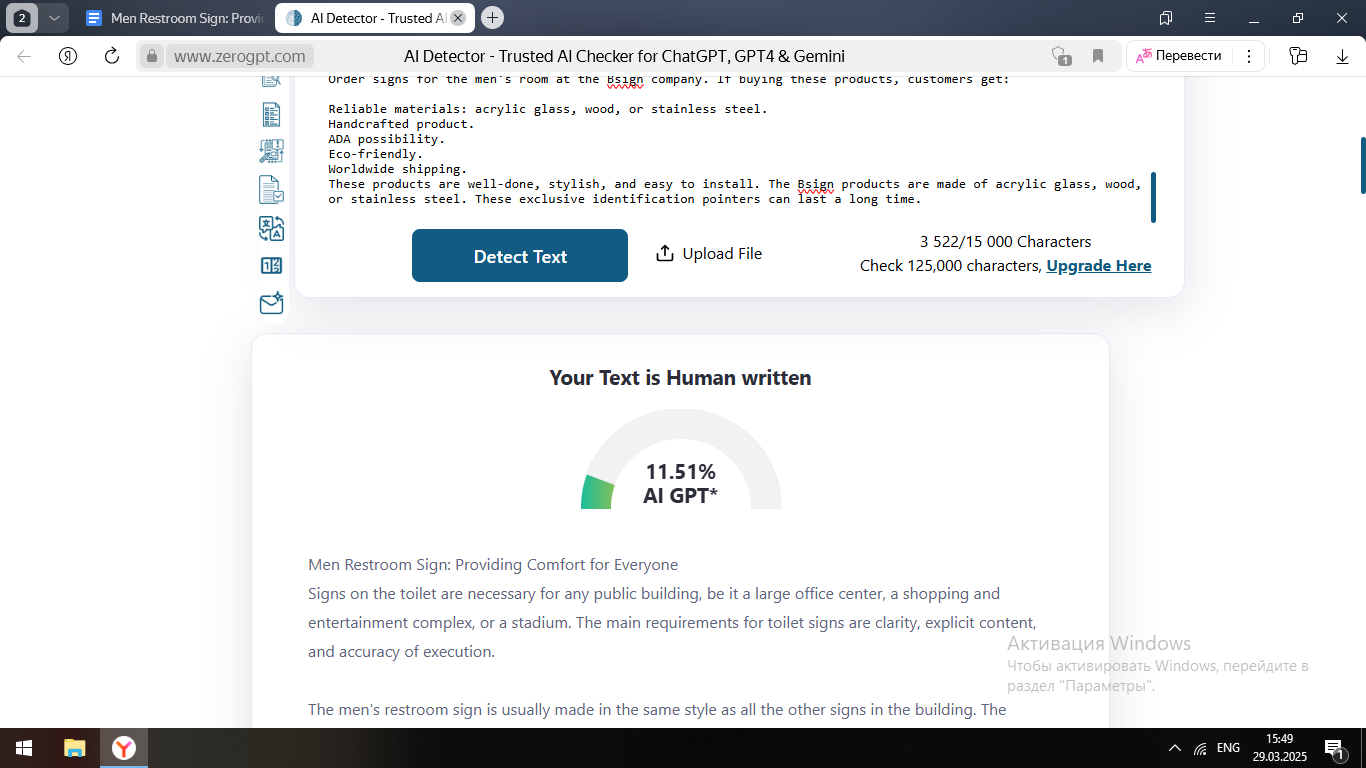Screen dimensions: 1366x768
Task: Close the AI Detector tab
Action: (x=458, y=18)
